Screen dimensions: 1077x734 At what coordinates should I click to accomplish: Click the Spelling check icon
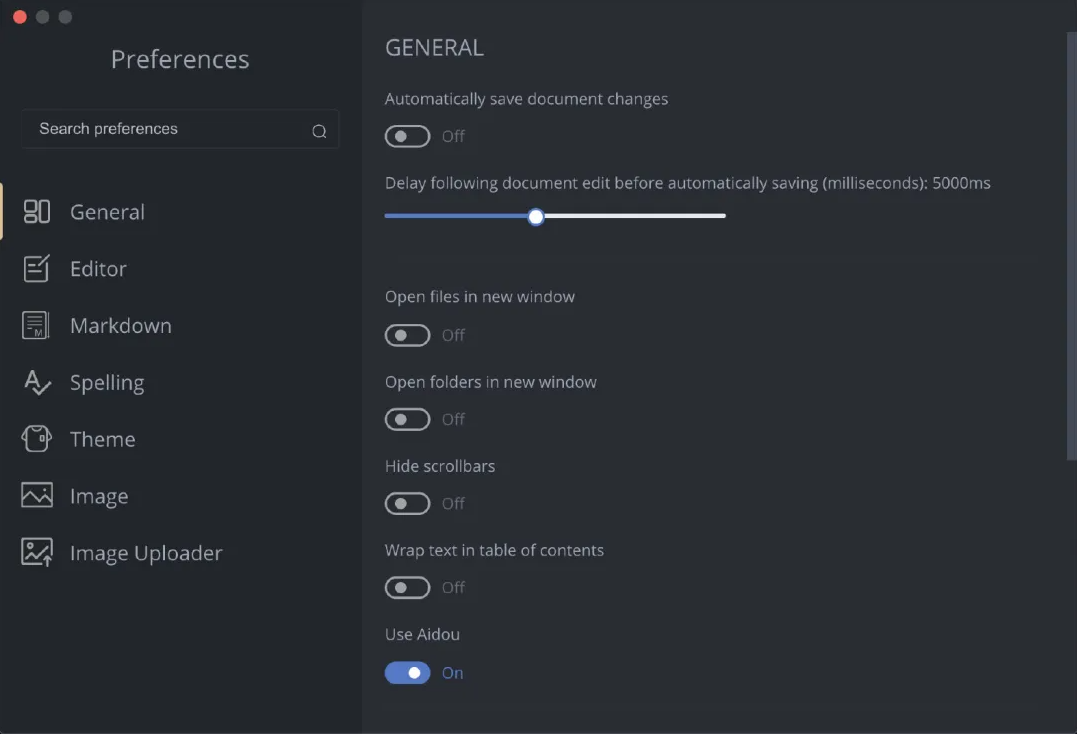(x=37, y=382)
